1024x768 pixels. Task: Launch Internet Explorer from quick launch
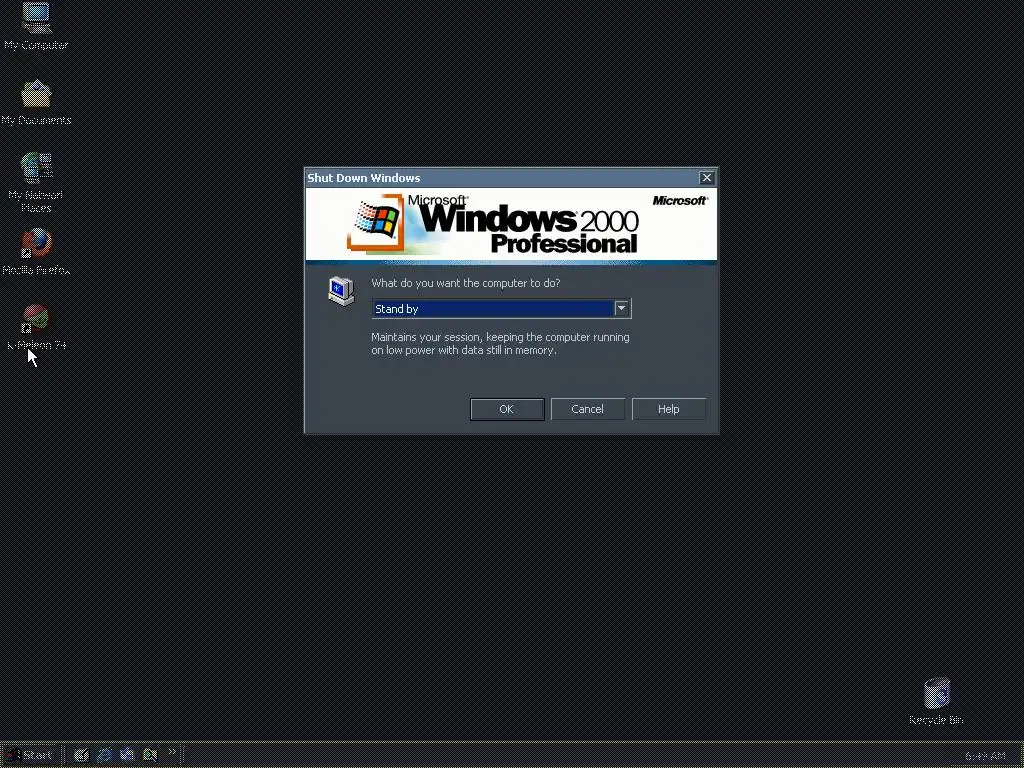pyautogui.click(x=104, y=755)
